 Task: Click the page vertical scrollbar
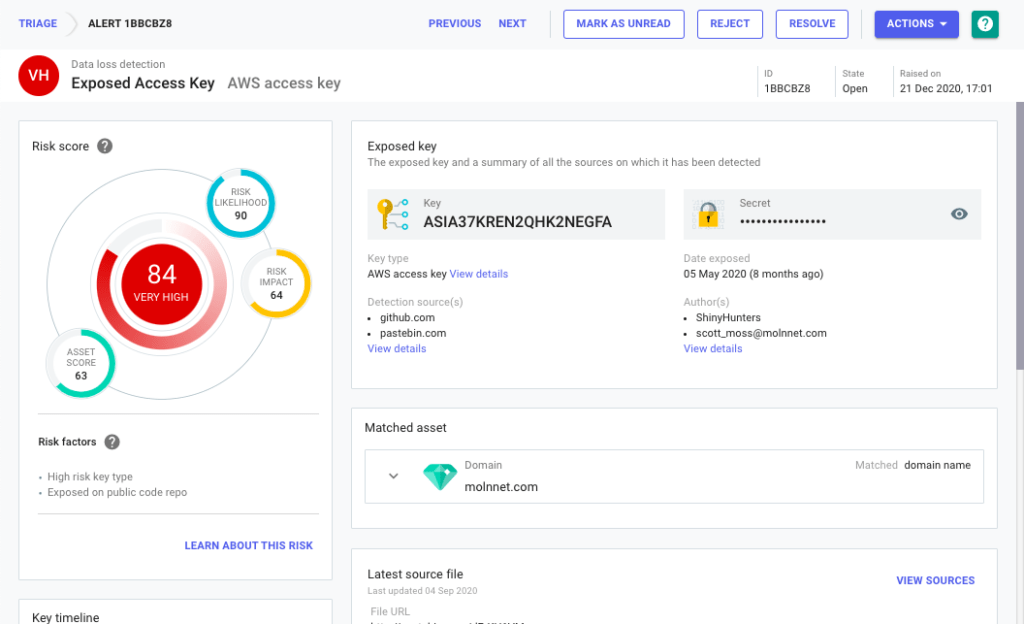[x=1019, y=236]
